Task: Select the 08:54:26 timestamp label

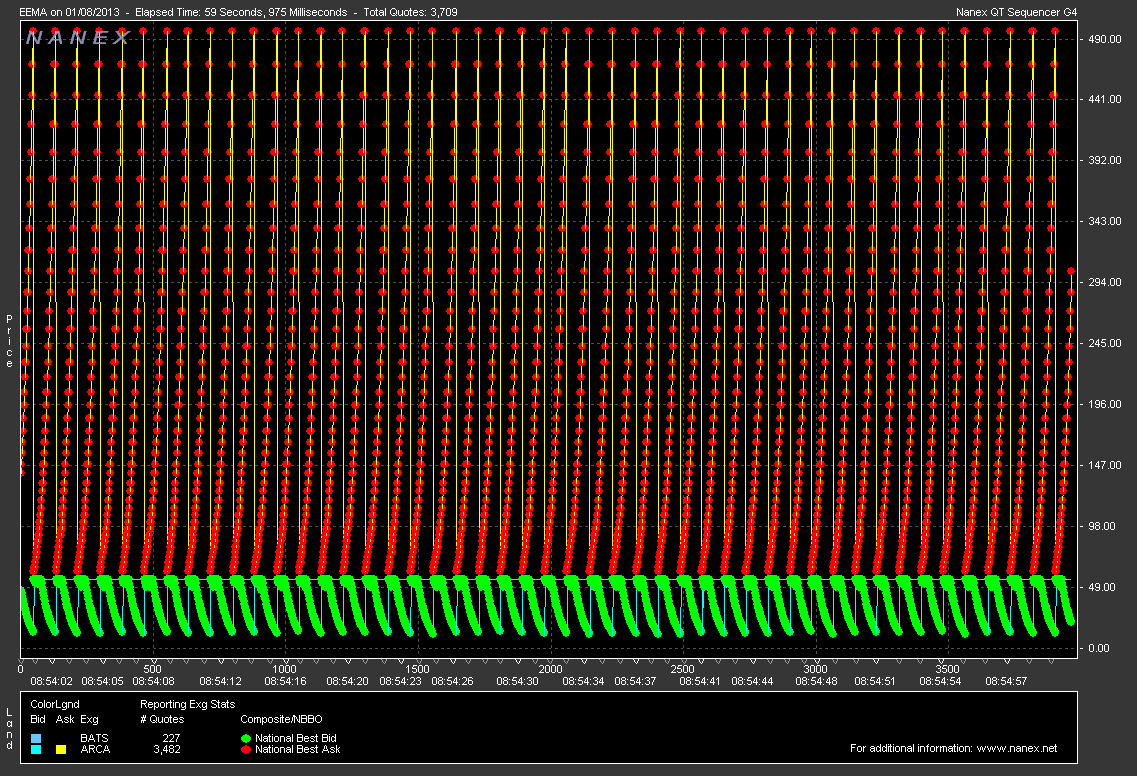Action: pos(452,681)
